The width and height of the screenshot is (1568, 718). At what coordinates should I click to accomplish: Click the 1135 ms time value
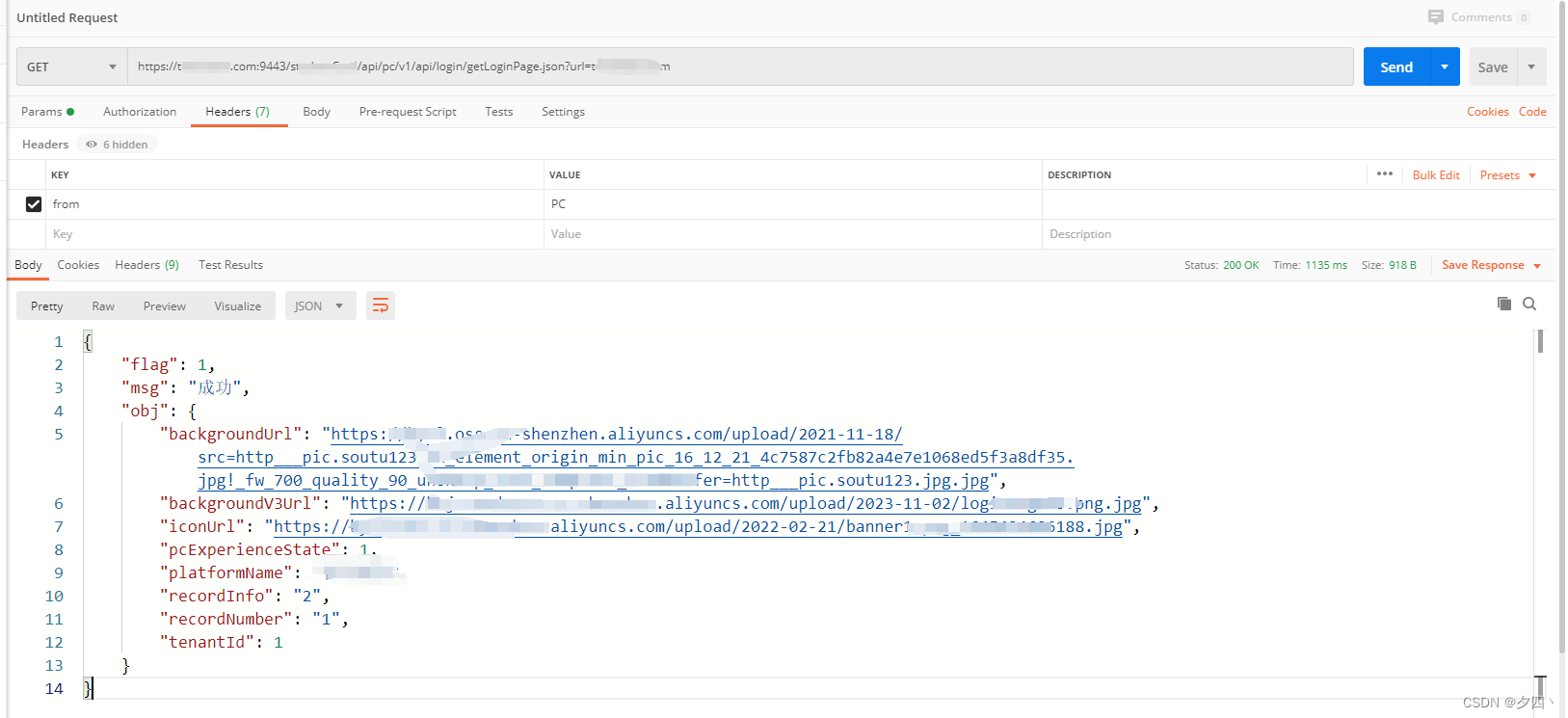tap(1326, 265)
